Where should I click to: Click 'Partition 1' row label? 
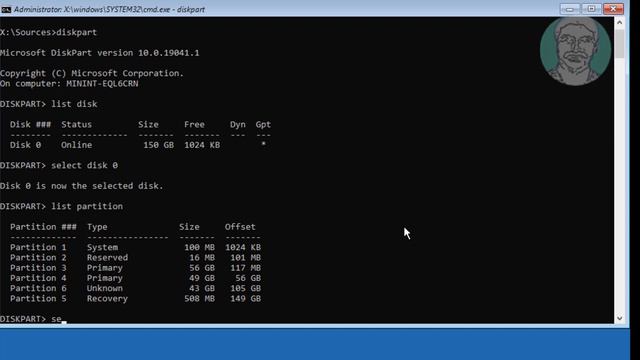[38, 247]
